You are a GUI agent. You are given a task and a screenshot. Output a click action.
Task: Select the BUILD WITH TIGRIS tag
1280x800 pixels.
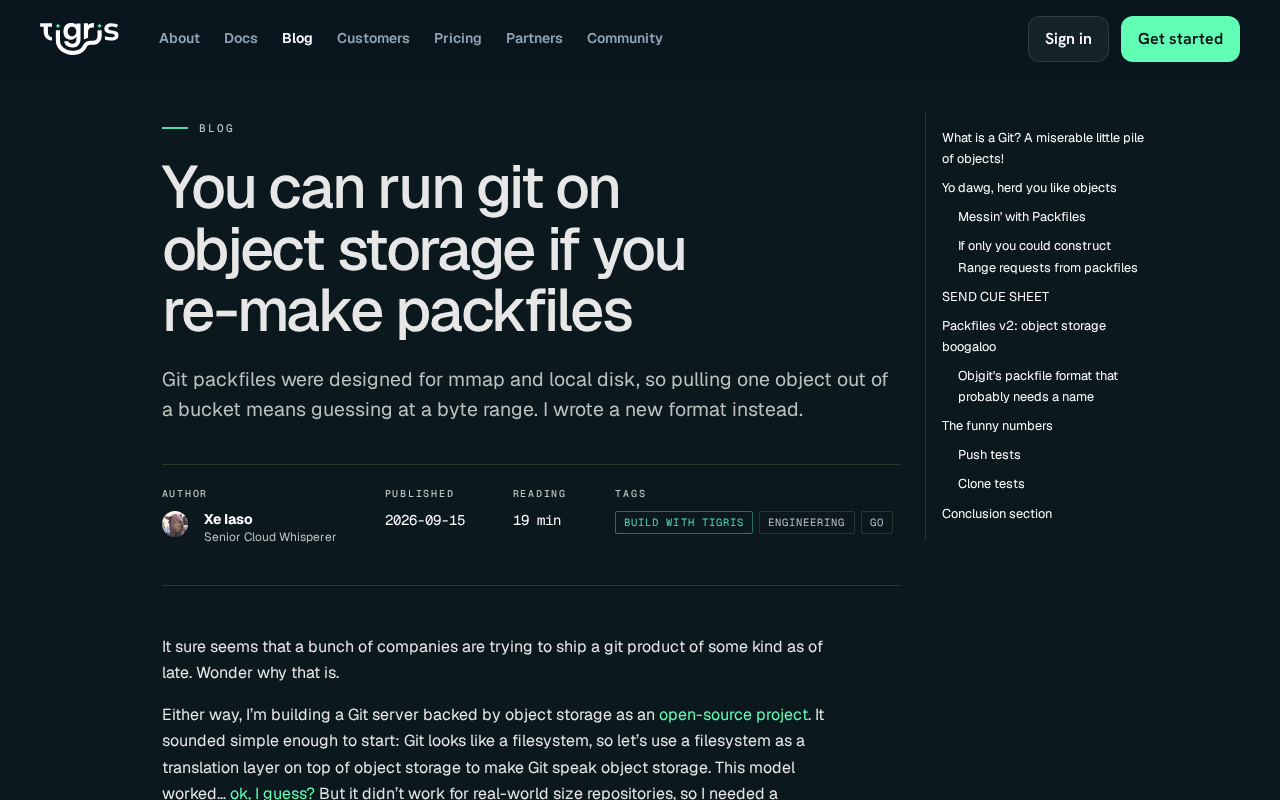[x=684, y=522]
